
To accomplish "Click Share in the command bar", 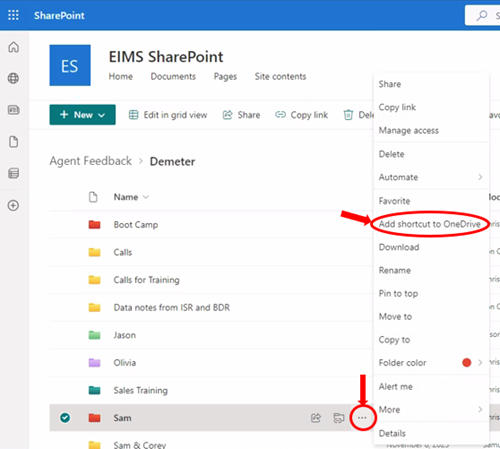I will click(241, 115).
